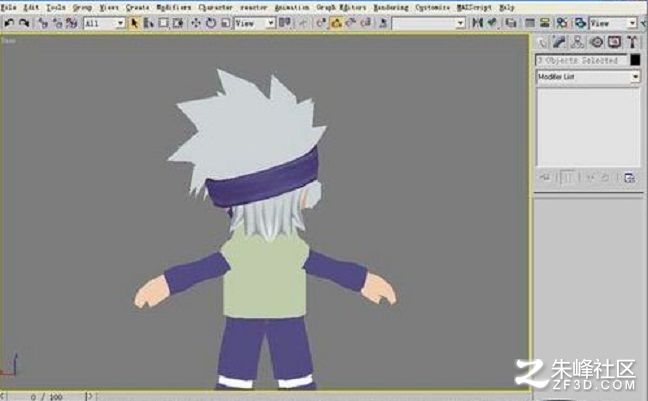Image resolution: width=648 pixels, height=401 pixels.
Task: Open the Animation menu
Action: coord(292,7)
